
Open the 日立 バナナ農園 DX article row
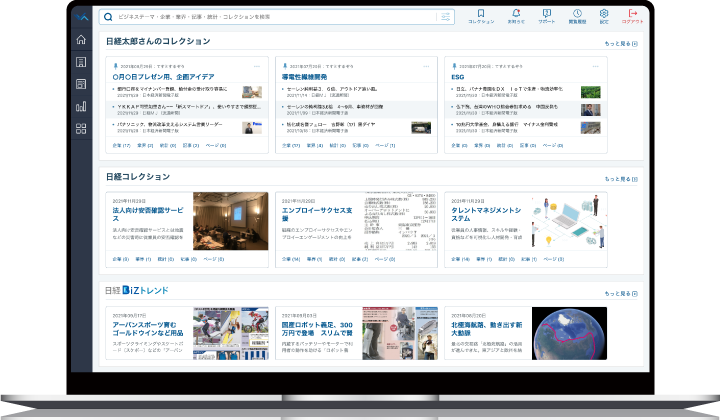(526, 91)
